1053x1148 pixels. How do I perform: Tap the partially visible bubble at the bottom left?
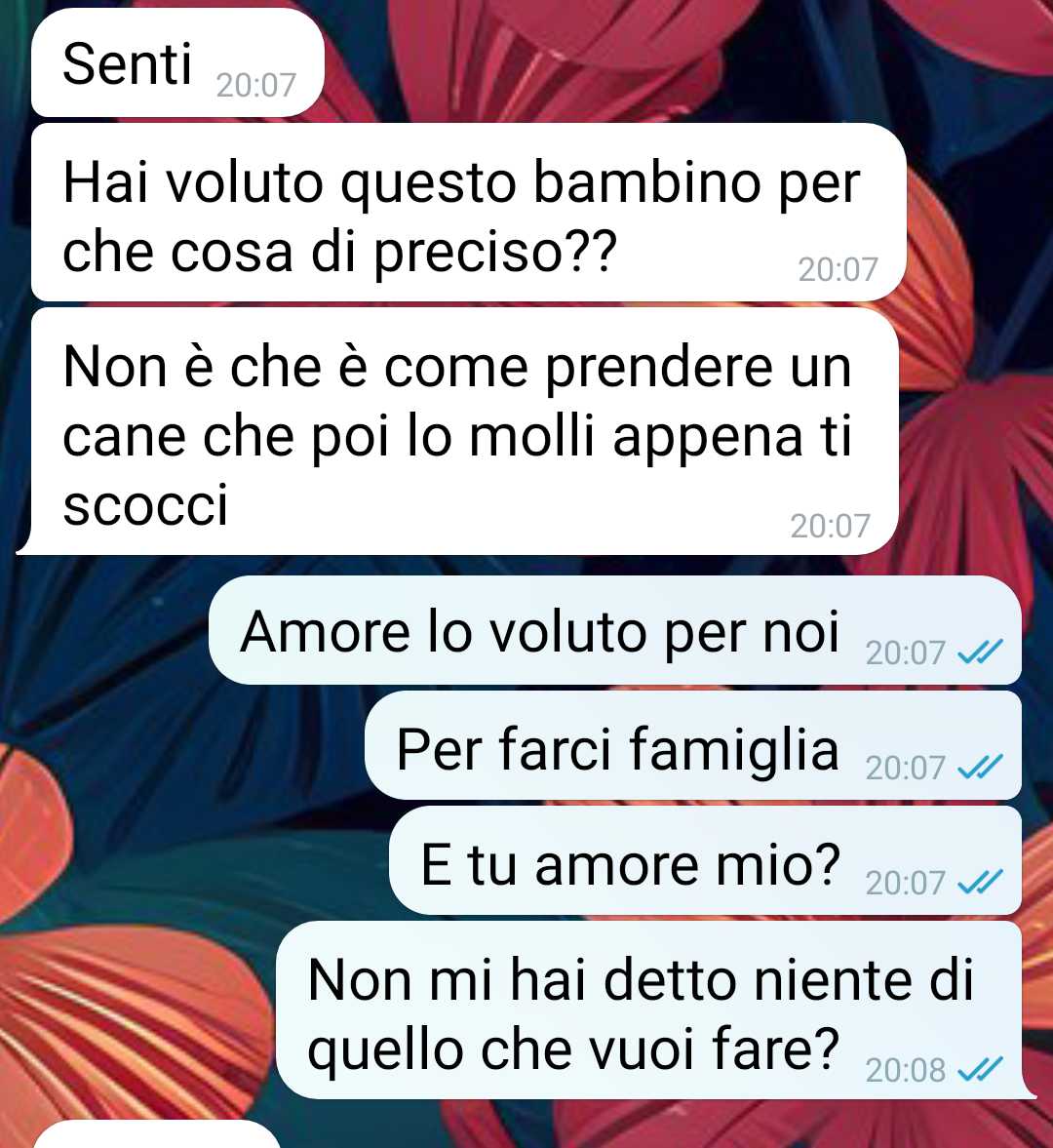tap(157, 1134)
